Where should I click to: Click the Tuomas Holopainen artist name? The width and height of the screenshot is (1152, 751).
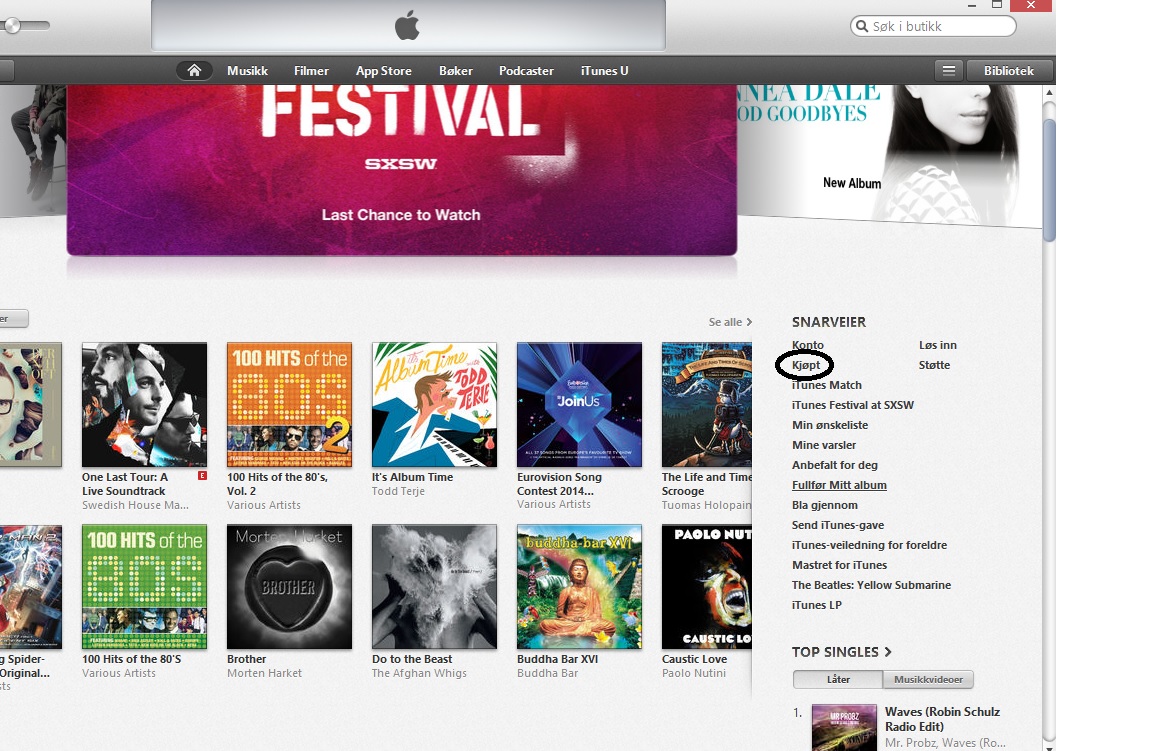[x=706, y=505]
